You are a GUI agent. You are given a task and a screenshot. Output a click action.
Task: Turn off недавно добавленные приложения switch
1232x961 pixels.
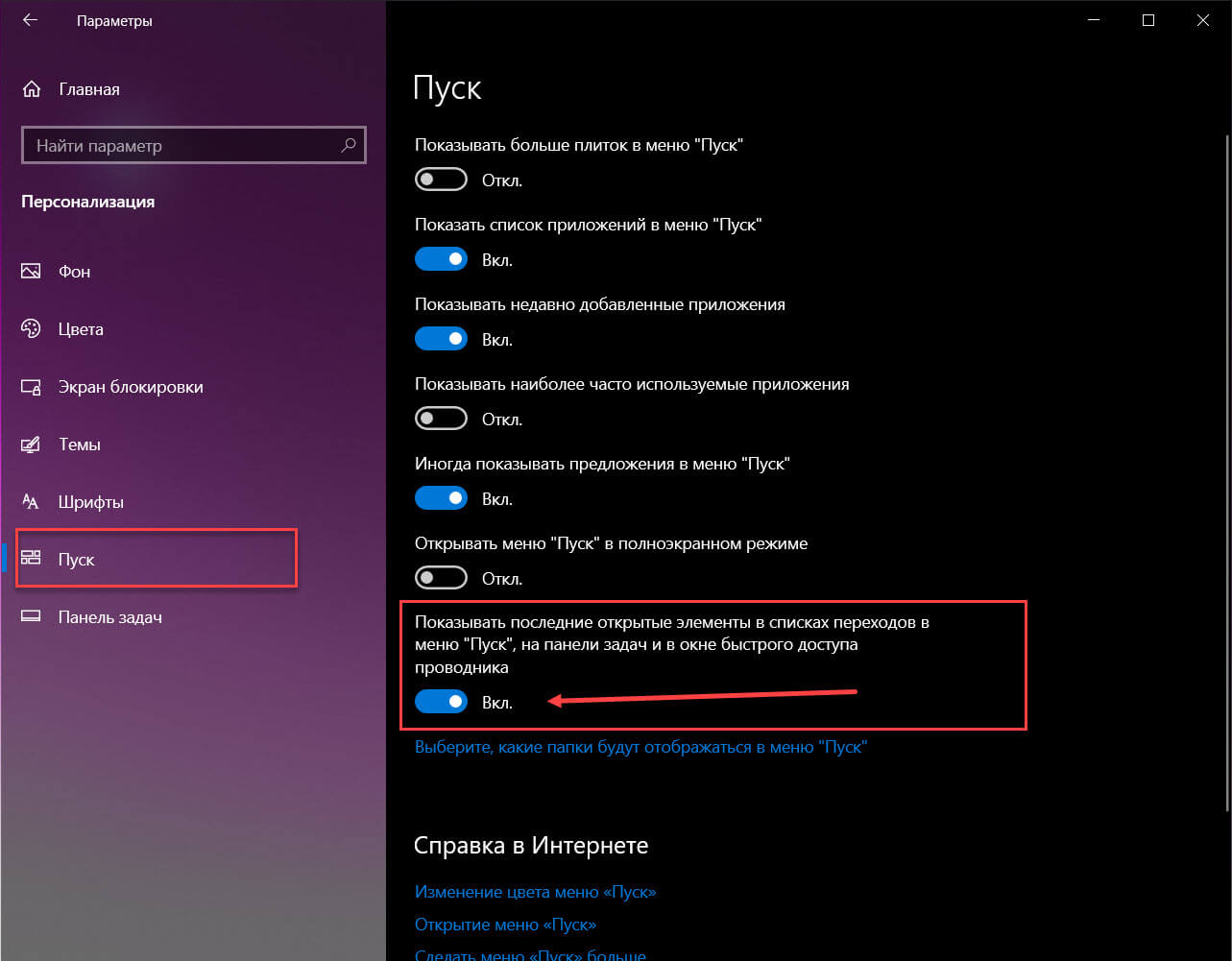point(441,339)
